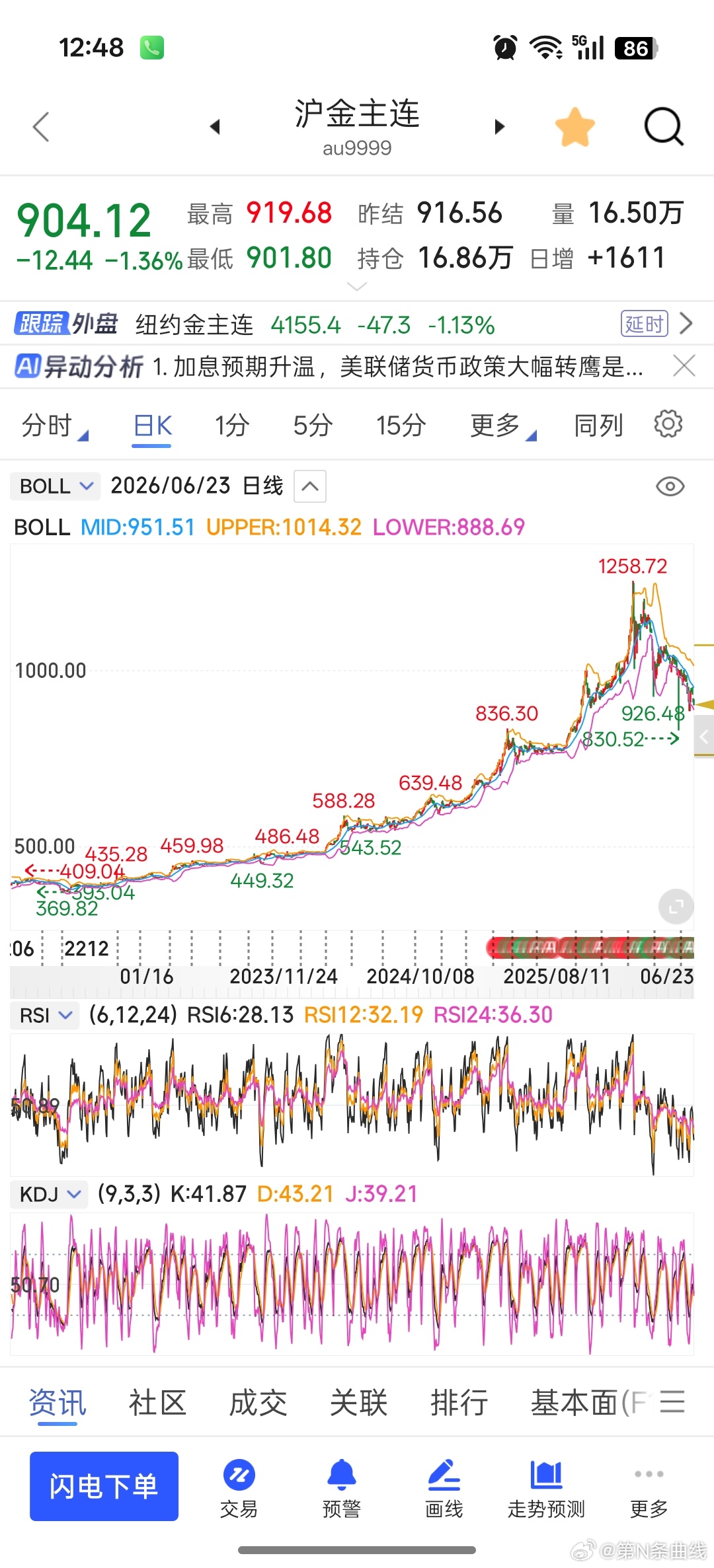
Task: Tap the 2023/11/24 date on timeline
Action: (284, 976)
